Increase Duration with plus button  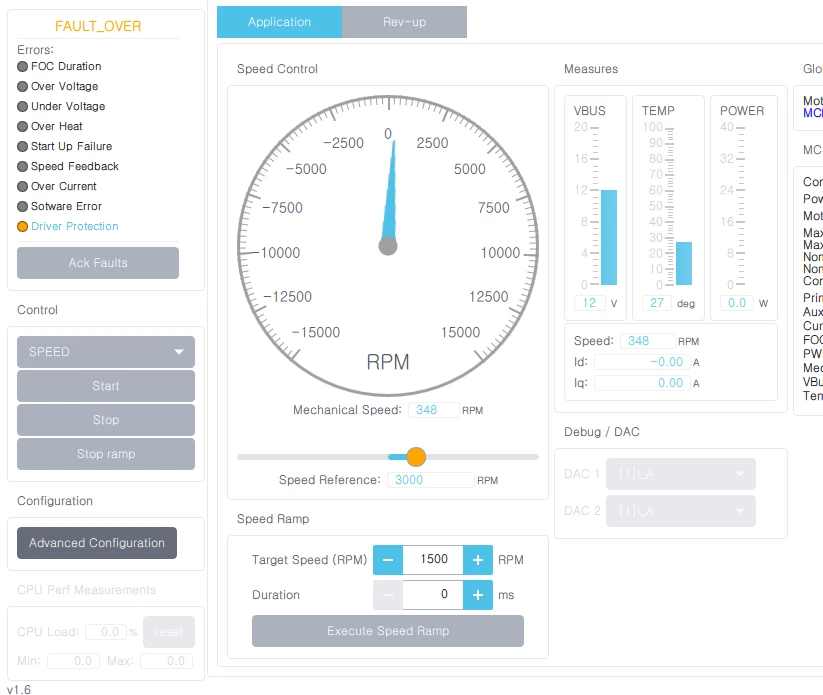[478, 595]
